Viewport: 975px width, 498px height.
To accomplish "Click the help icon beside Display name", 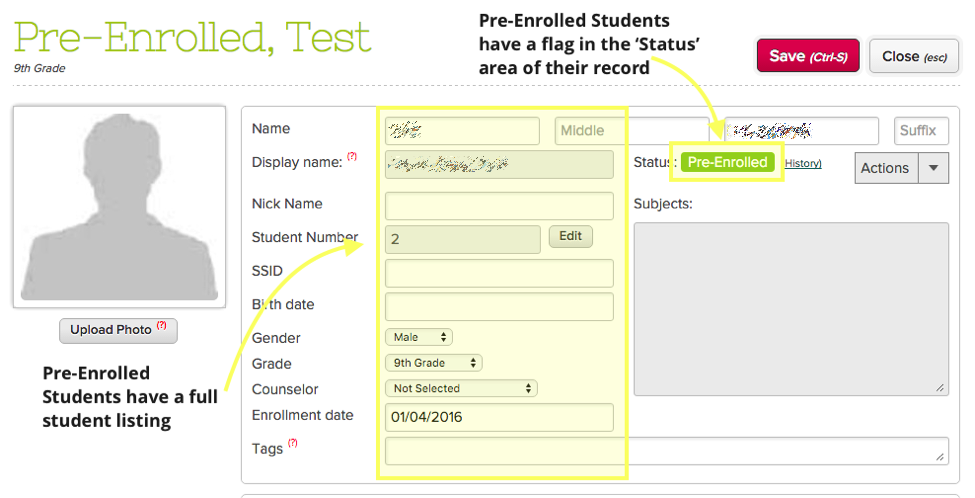I will (x=352, y=156).
